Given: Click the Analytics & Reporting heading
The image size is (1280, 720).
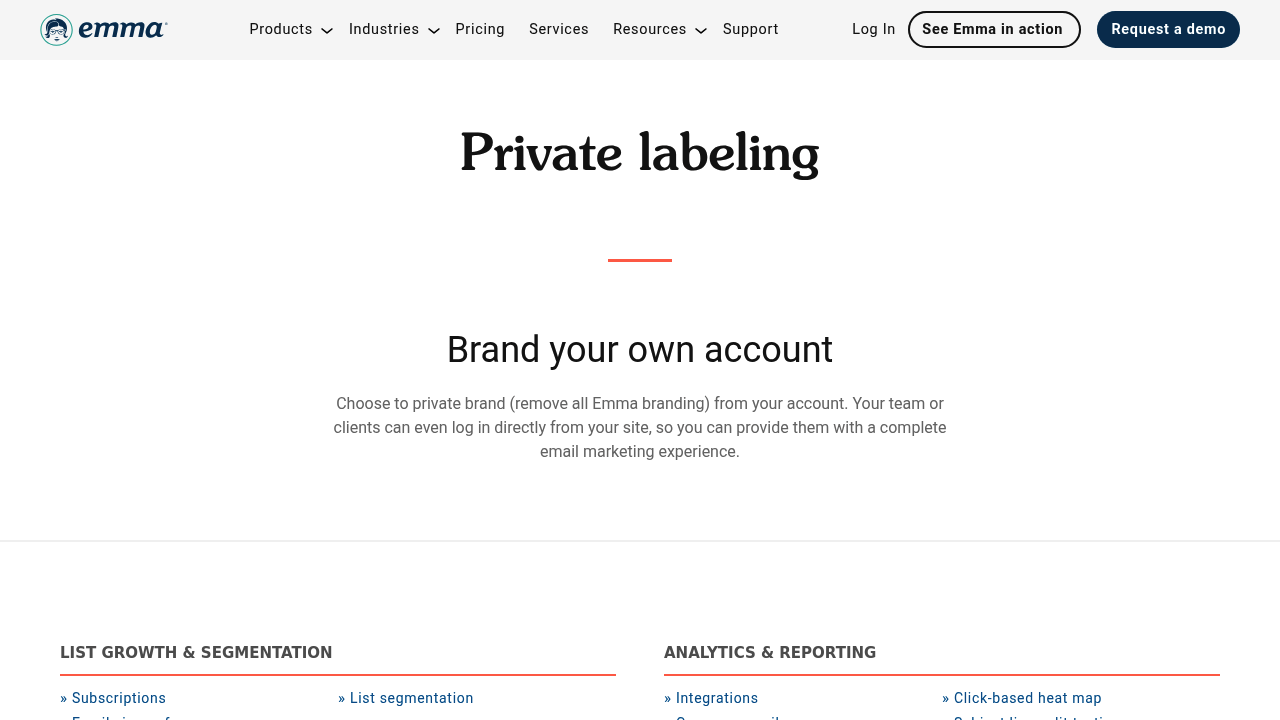Looking at the screenshot, I should tap(770, 653).
